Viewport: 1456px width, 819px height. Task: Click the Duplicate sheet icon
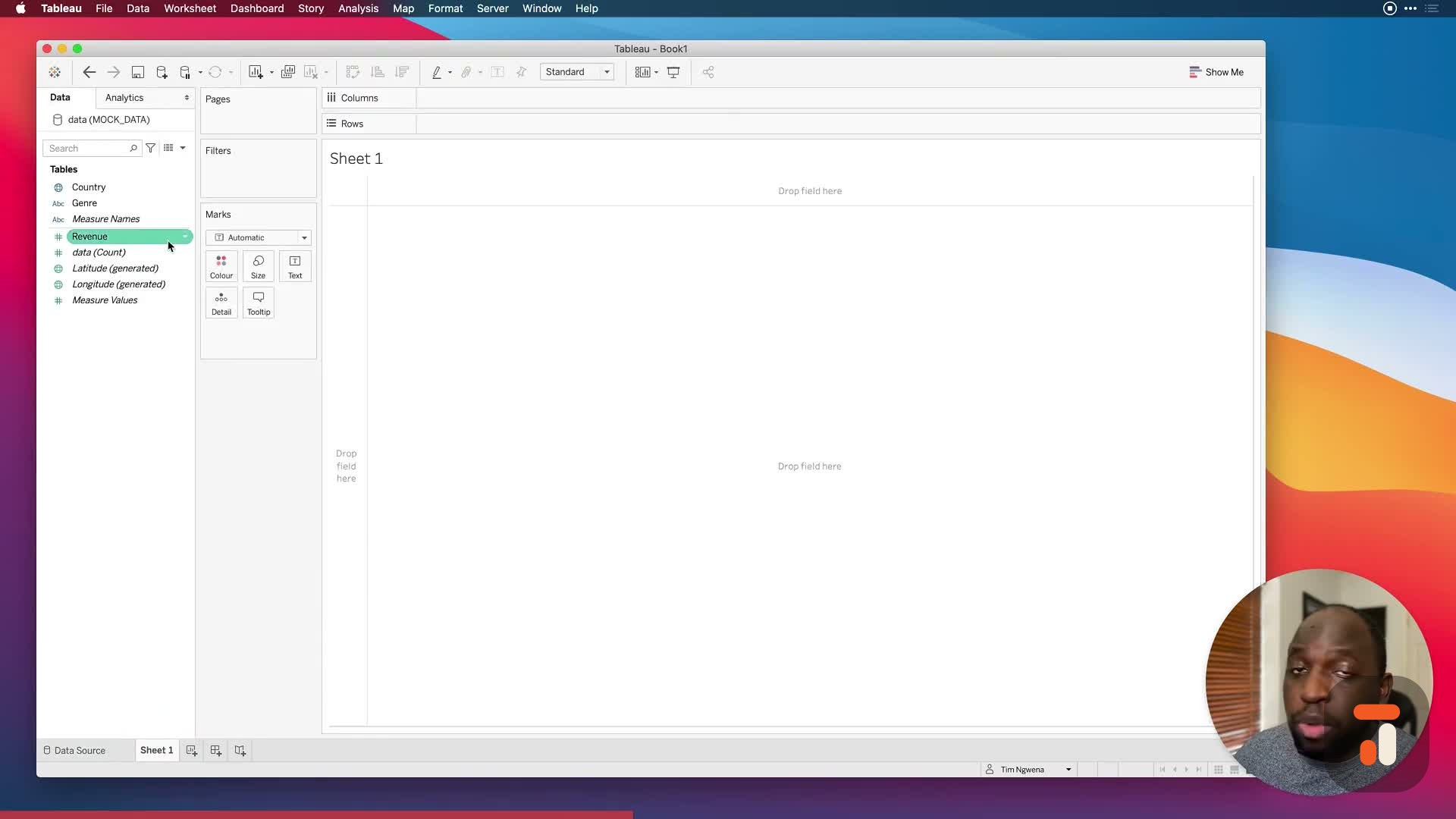click(288, 72)
